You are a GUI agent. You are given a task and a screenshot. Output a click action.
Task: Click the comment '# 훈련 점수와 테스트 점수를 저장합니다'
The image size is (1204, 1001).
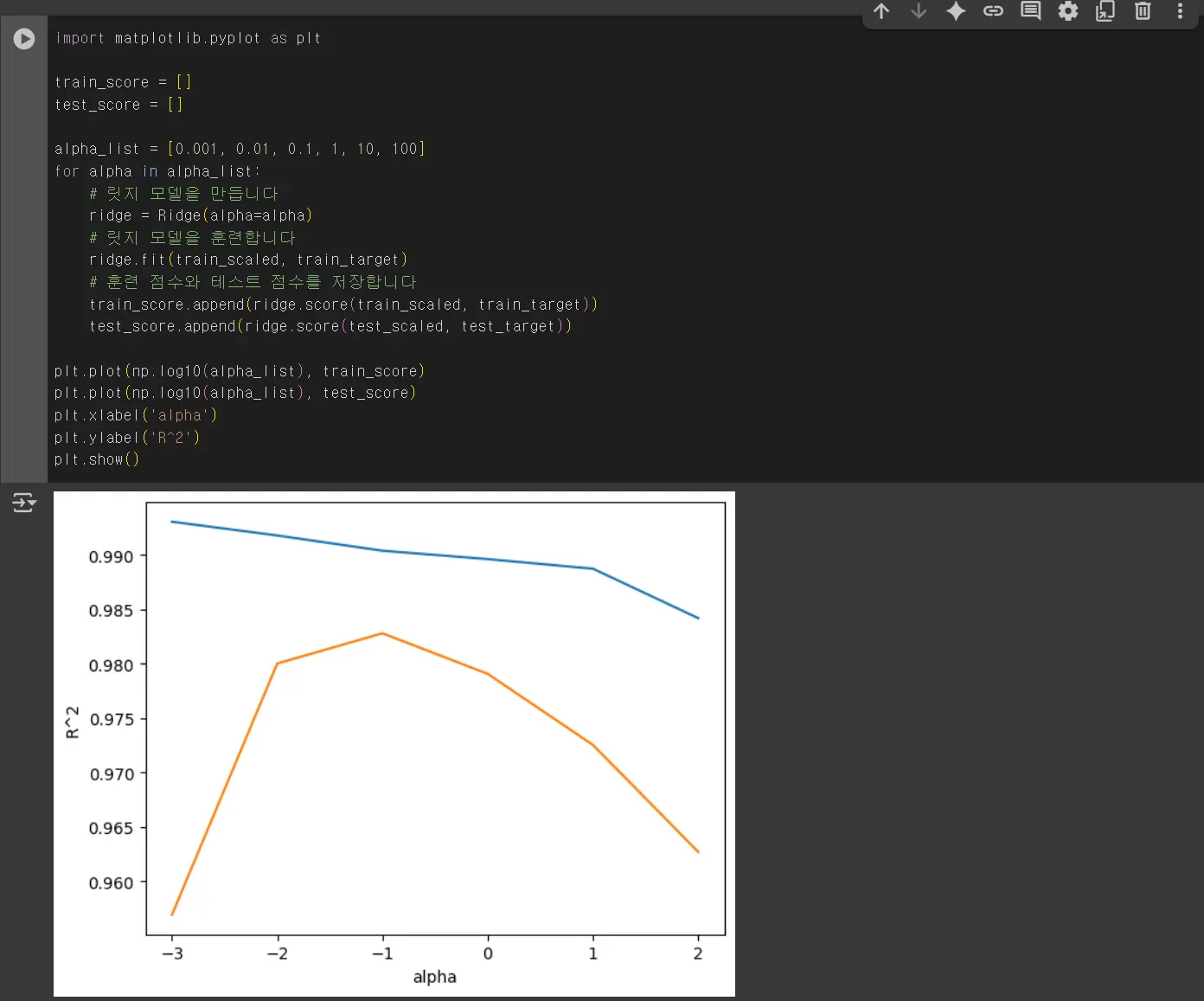[253, 282]
